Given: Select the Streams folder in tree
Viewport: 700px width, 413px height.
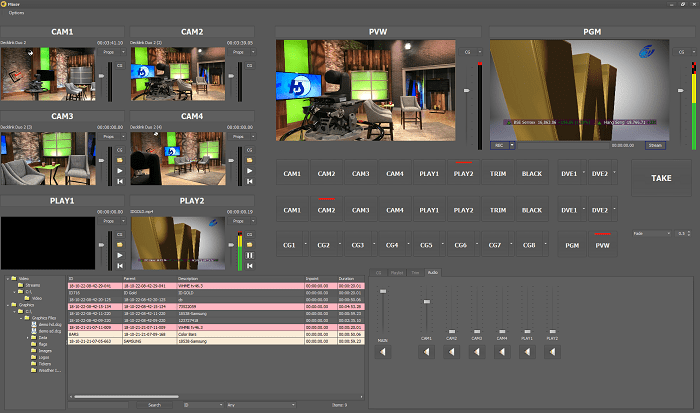Looking at the screenshot, I should point(29,285).
